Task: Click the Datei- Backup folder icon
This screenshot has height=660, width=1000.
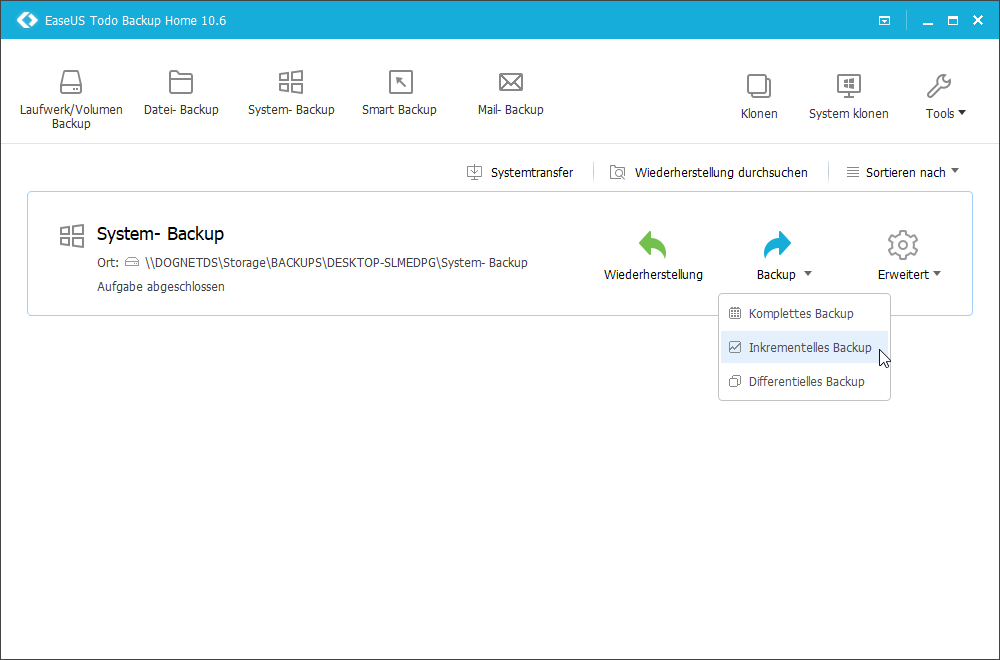Action: (x=181, y=82)
